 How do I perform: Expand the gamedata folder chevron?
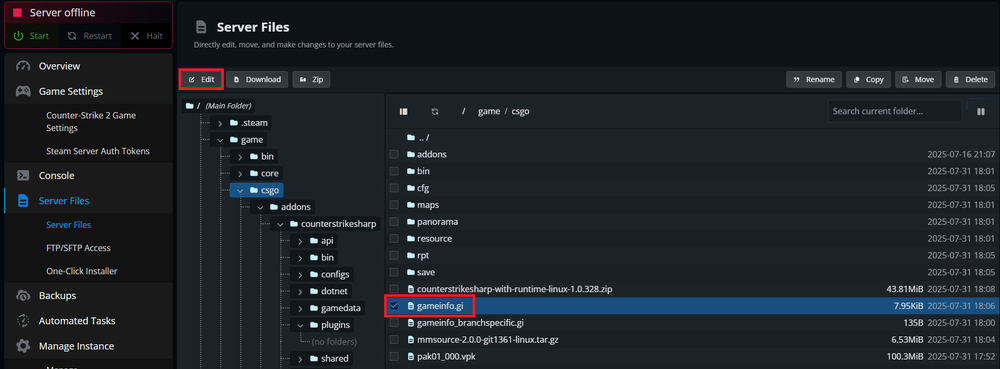[x=300, y=308]
